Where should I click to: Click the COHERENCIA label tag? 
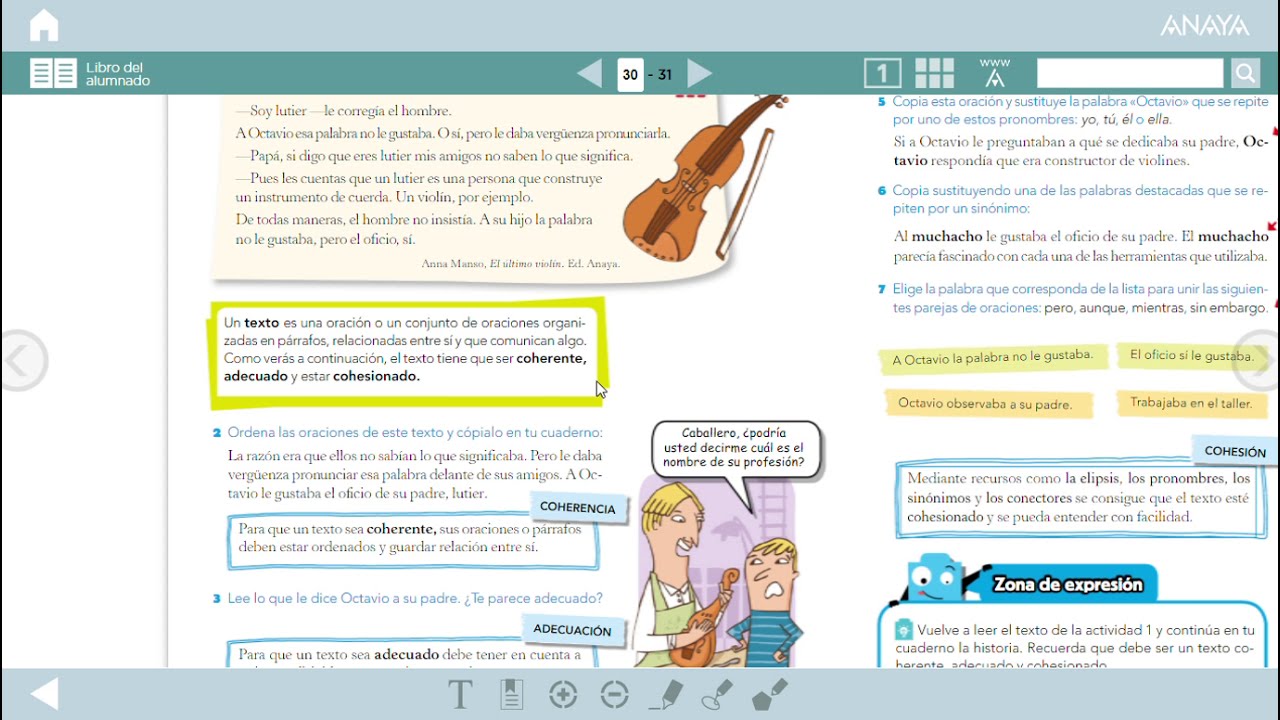[577, 508]
